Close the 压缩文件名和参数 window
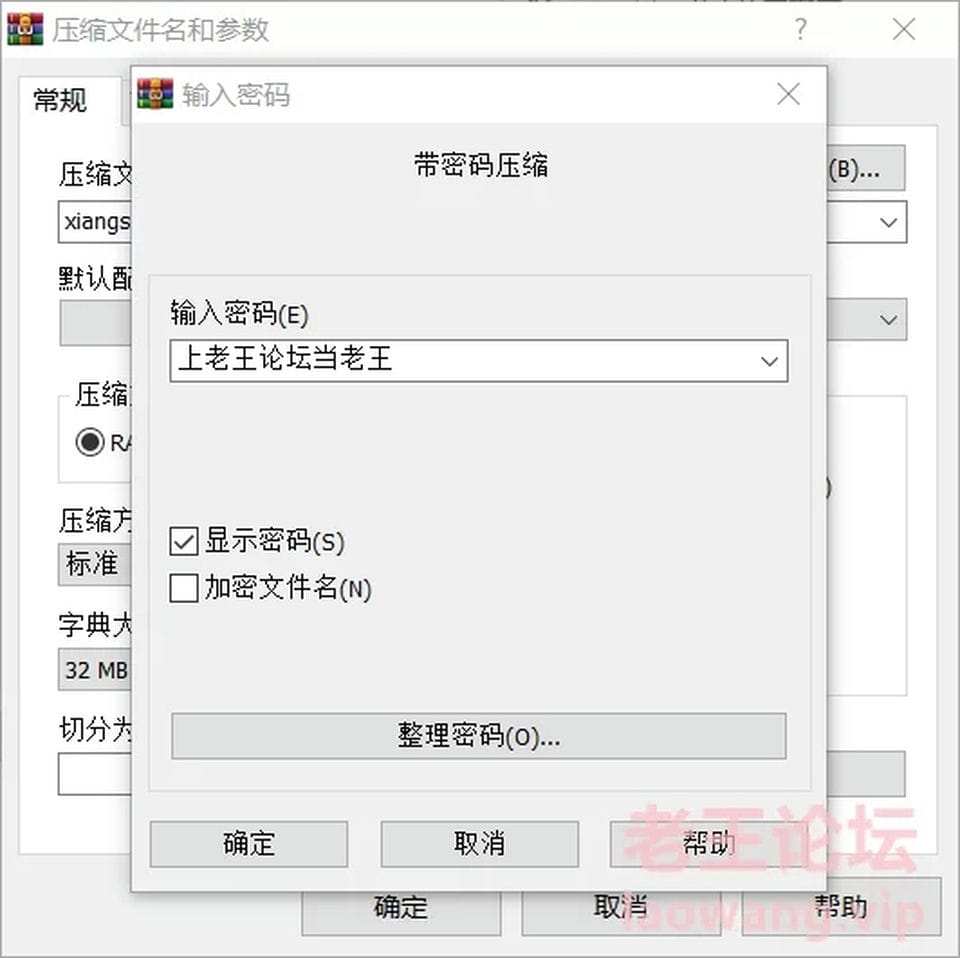Image resolution: width=960 pixels, height=958 pixels. click(904, 29)
